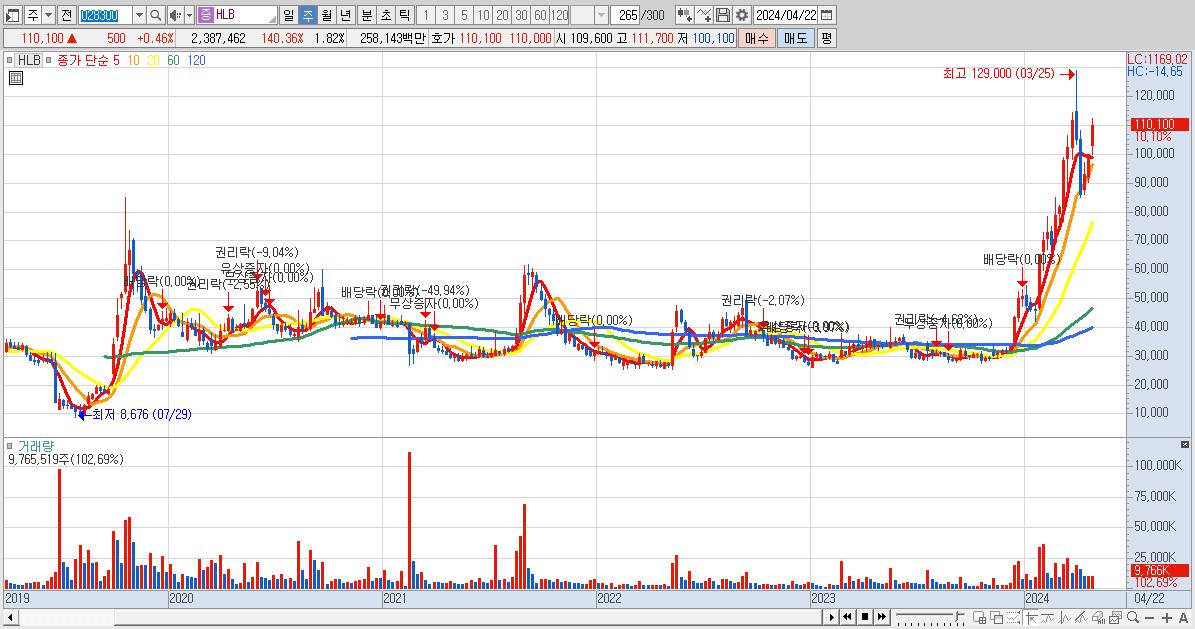Image resolution: width=1195 pixels, height=629 pixels.
Task: Open the dropdown arrow beside the speaker icon
Action: point(189,15)
